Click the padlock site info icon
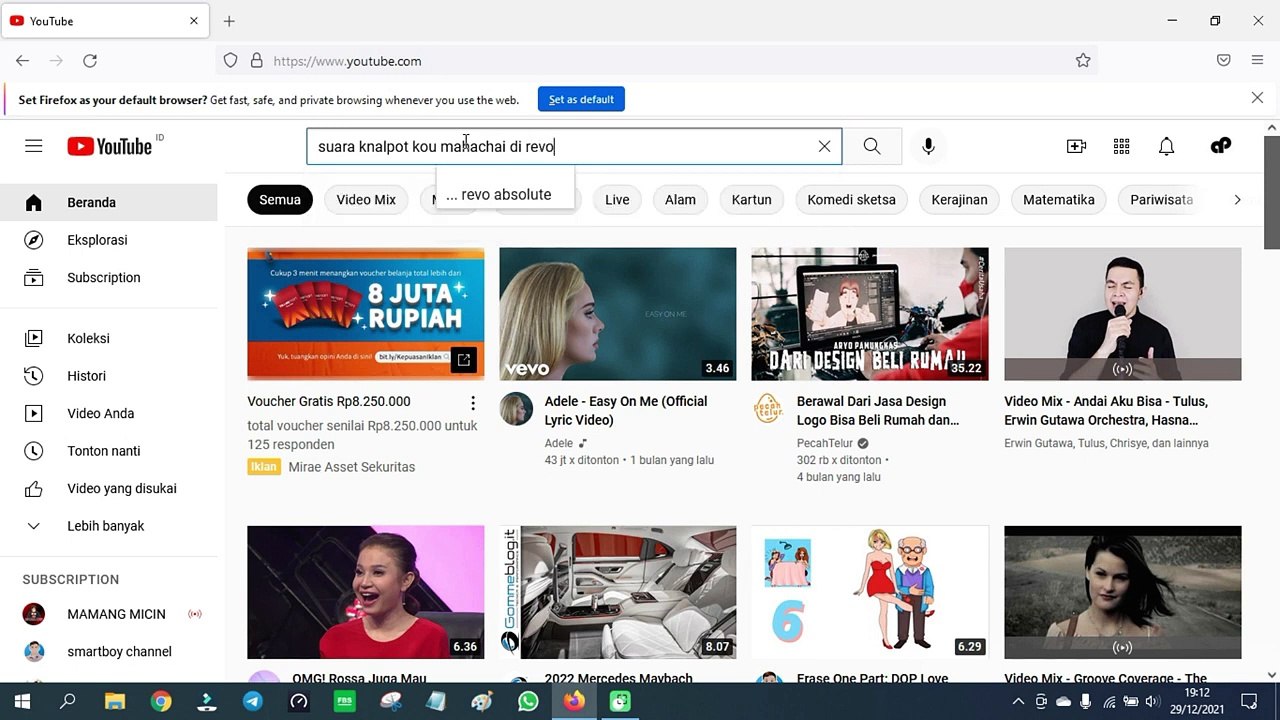This screenshot has width=1280, height=720. point(256,61)
